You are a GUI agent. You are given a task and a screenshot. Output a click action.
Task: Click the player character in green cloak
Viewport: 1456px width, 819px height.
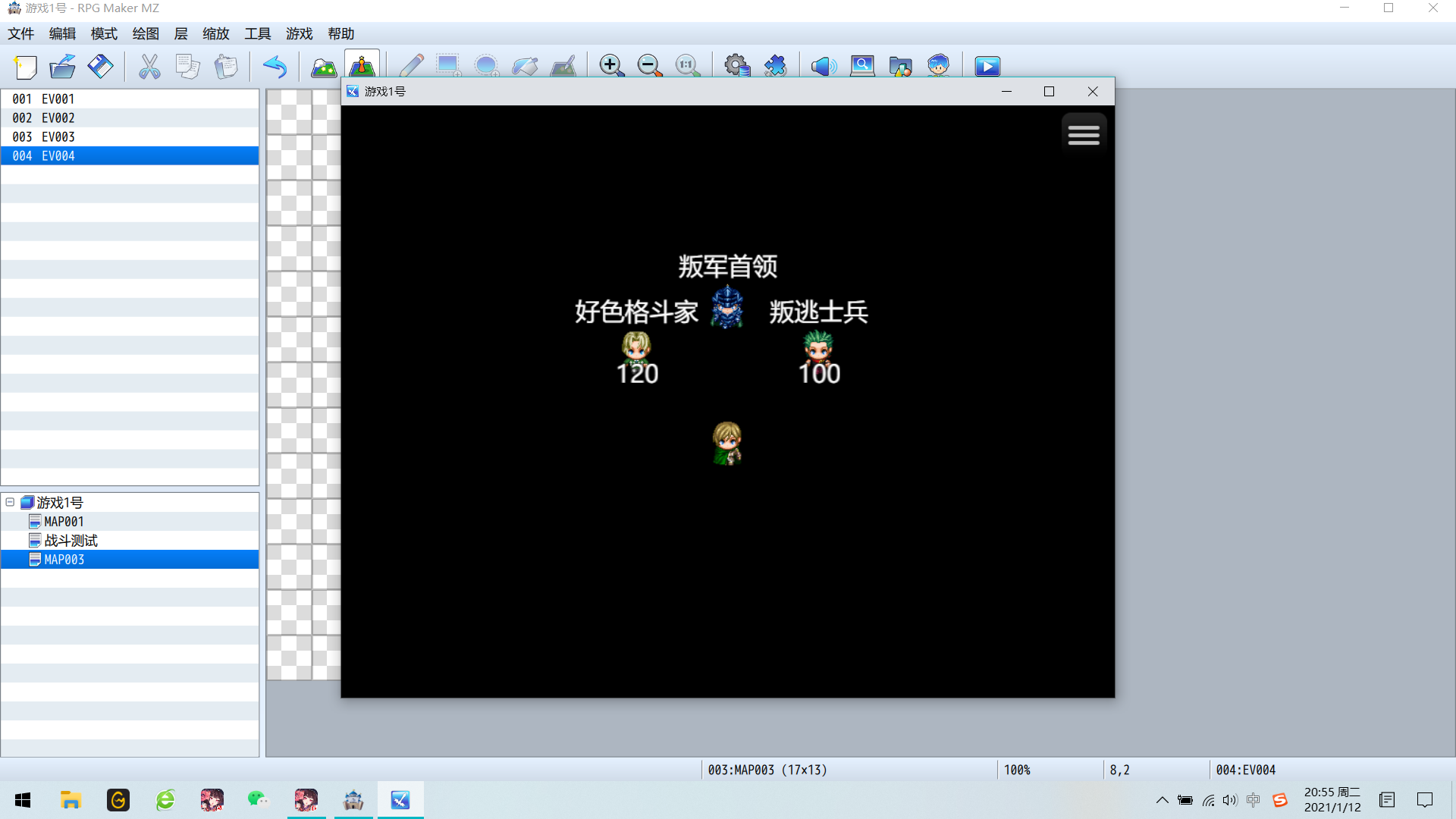(727, 443)
